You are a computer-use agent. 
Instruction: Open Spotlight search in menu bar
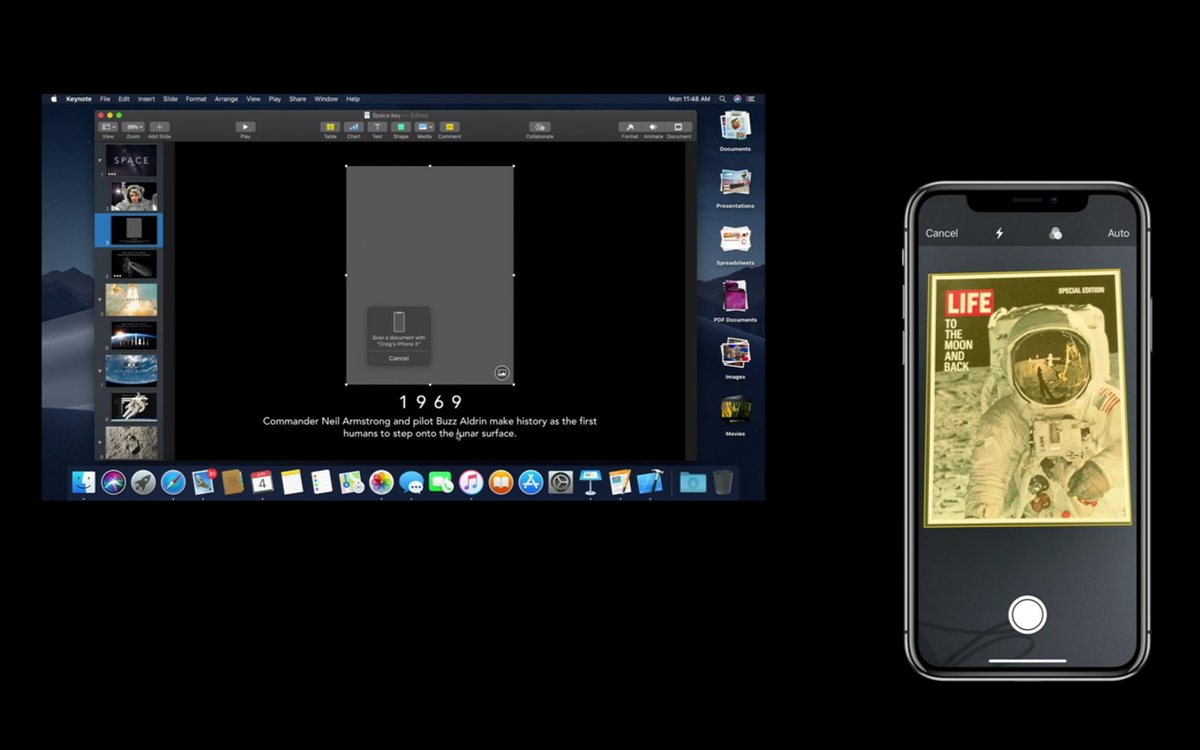tap(724, 99)
